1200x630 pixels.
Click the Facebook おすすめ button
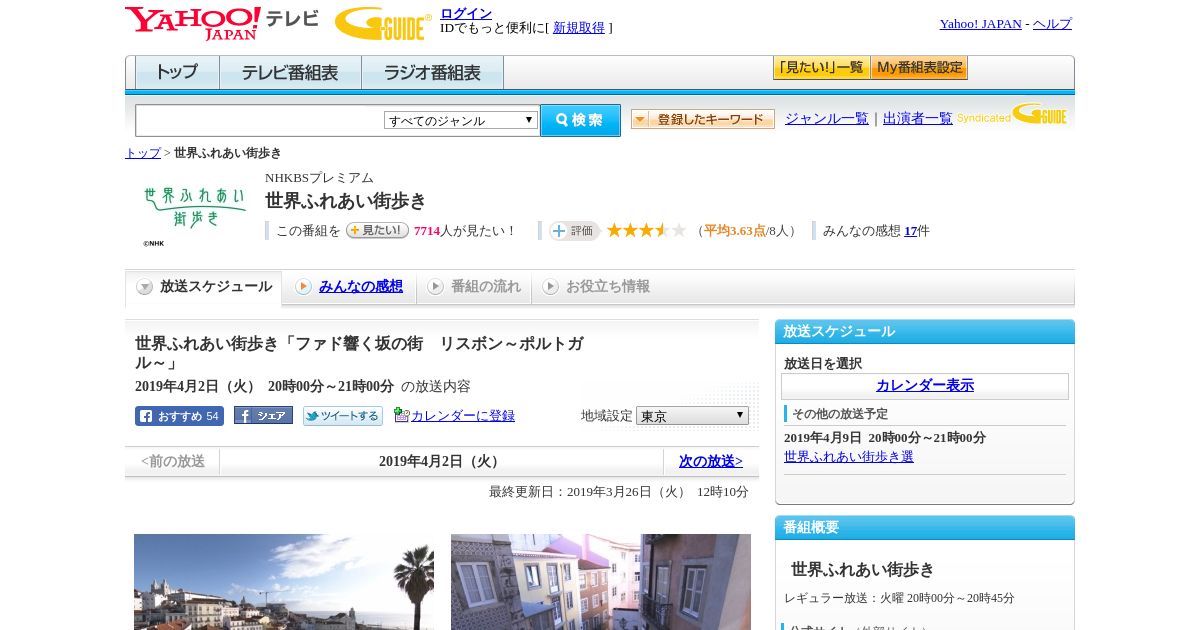click(x=179, y=416)
